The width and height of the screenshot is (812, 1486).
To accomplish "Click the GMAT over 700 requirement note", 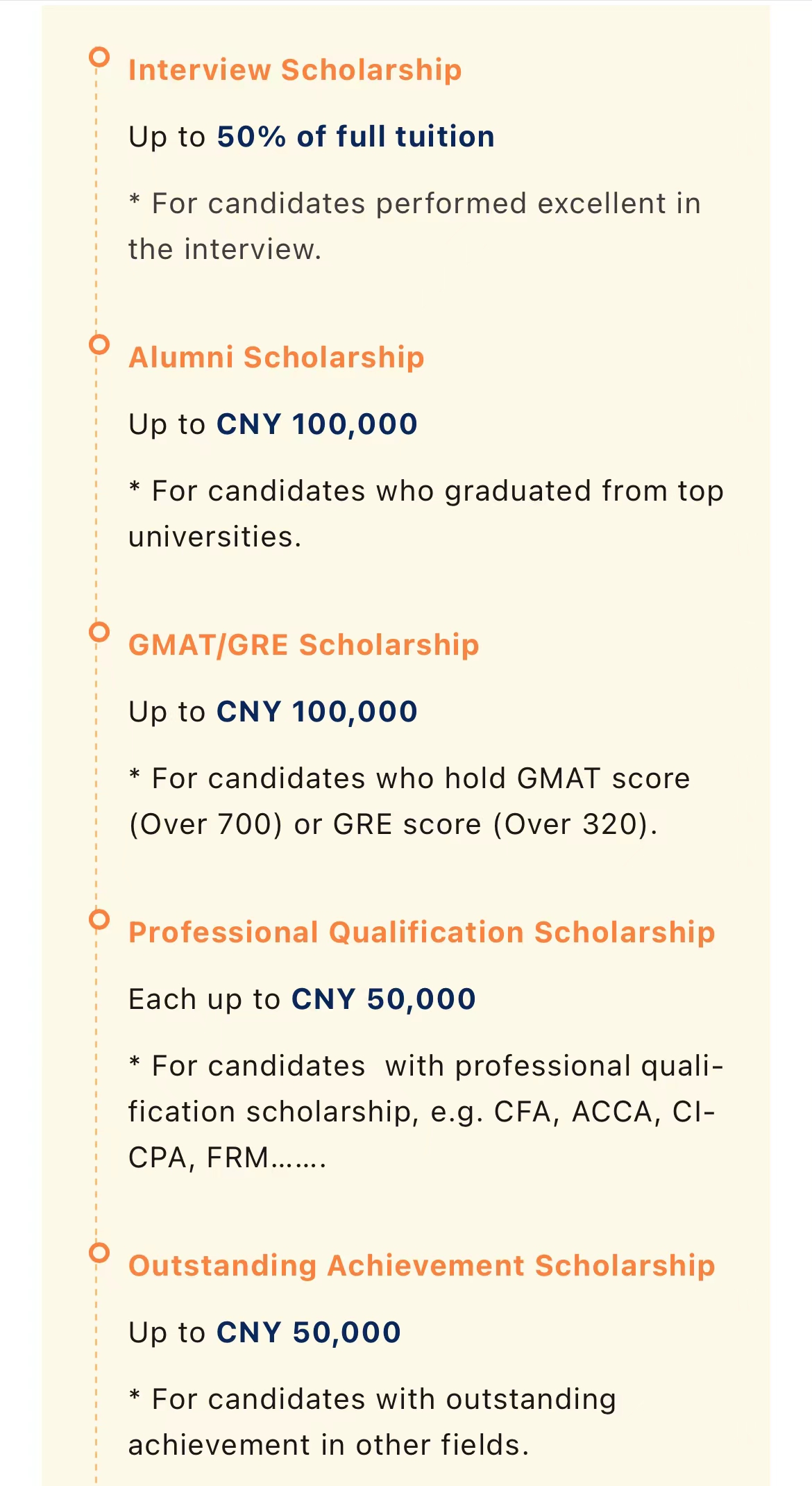I will pos(409,801).
